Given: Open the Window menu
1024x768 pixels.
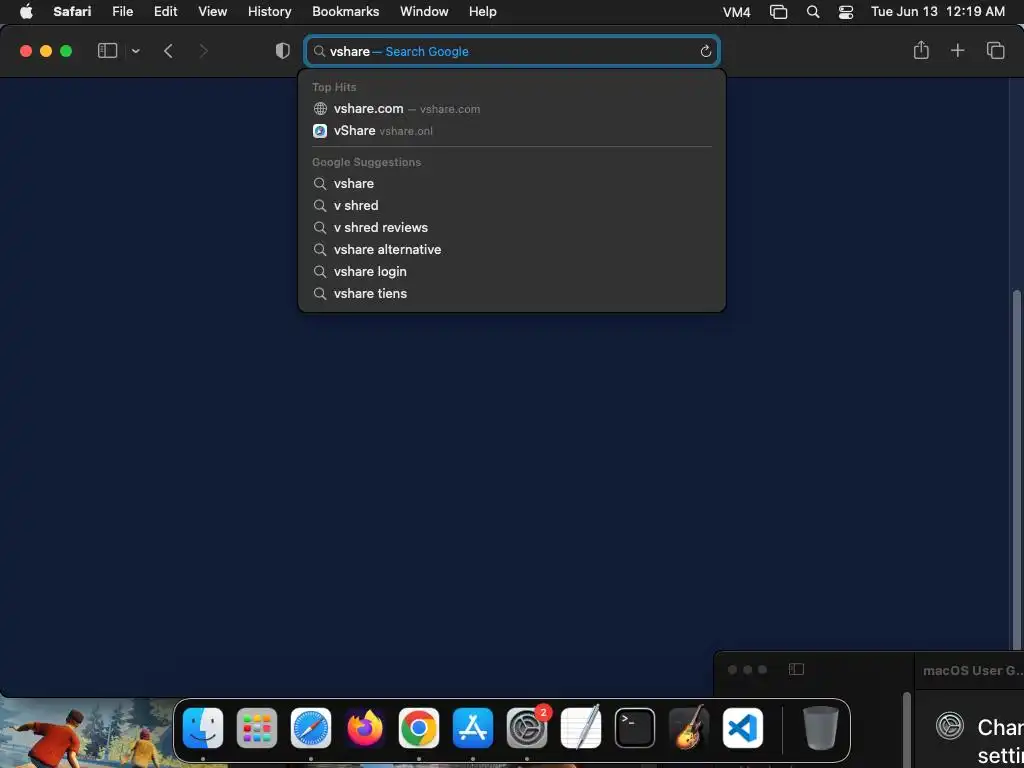Looking at the screenshot, I should coord(424,12).
